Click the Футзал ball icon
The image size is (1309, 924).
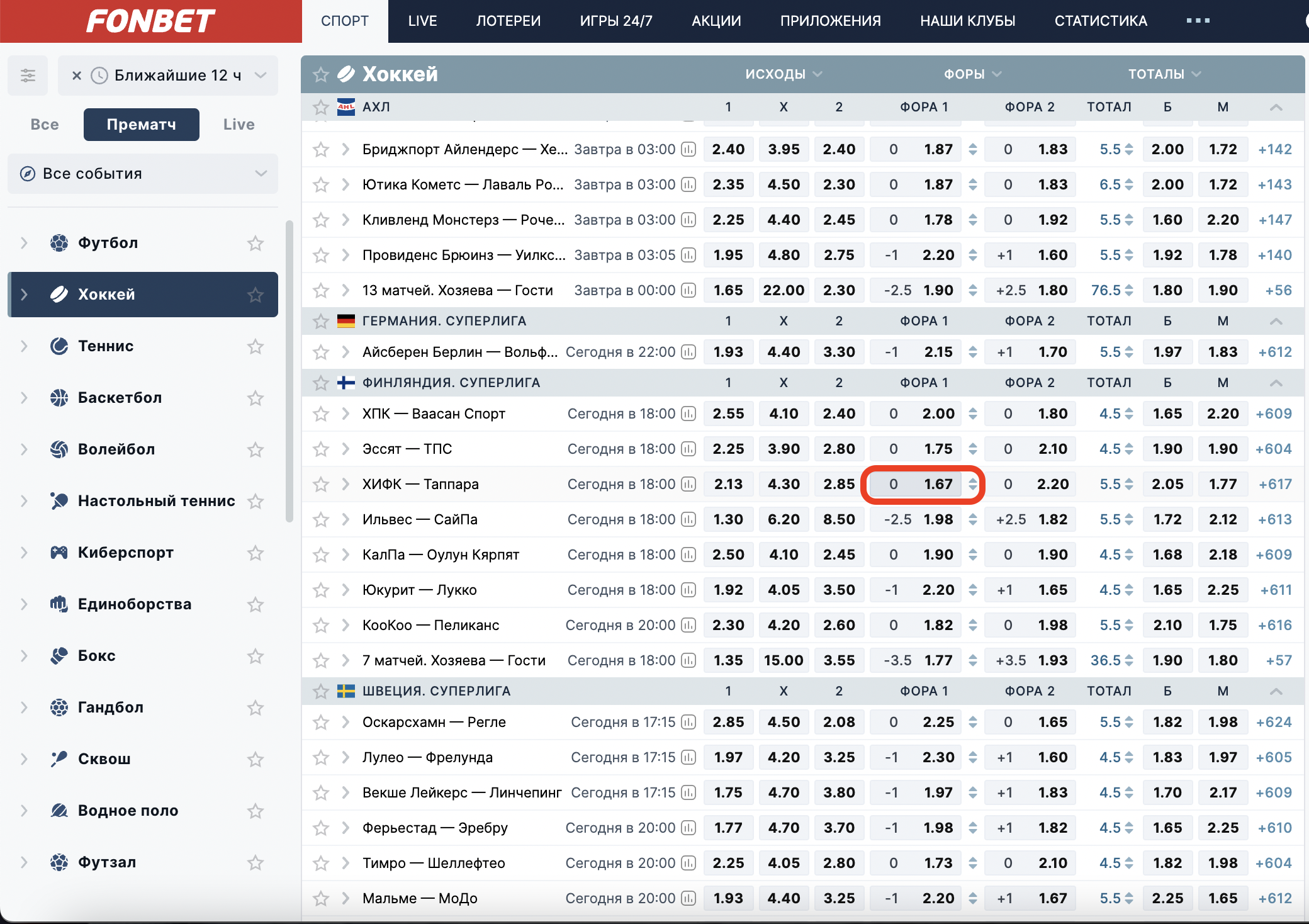coord(59,862)
